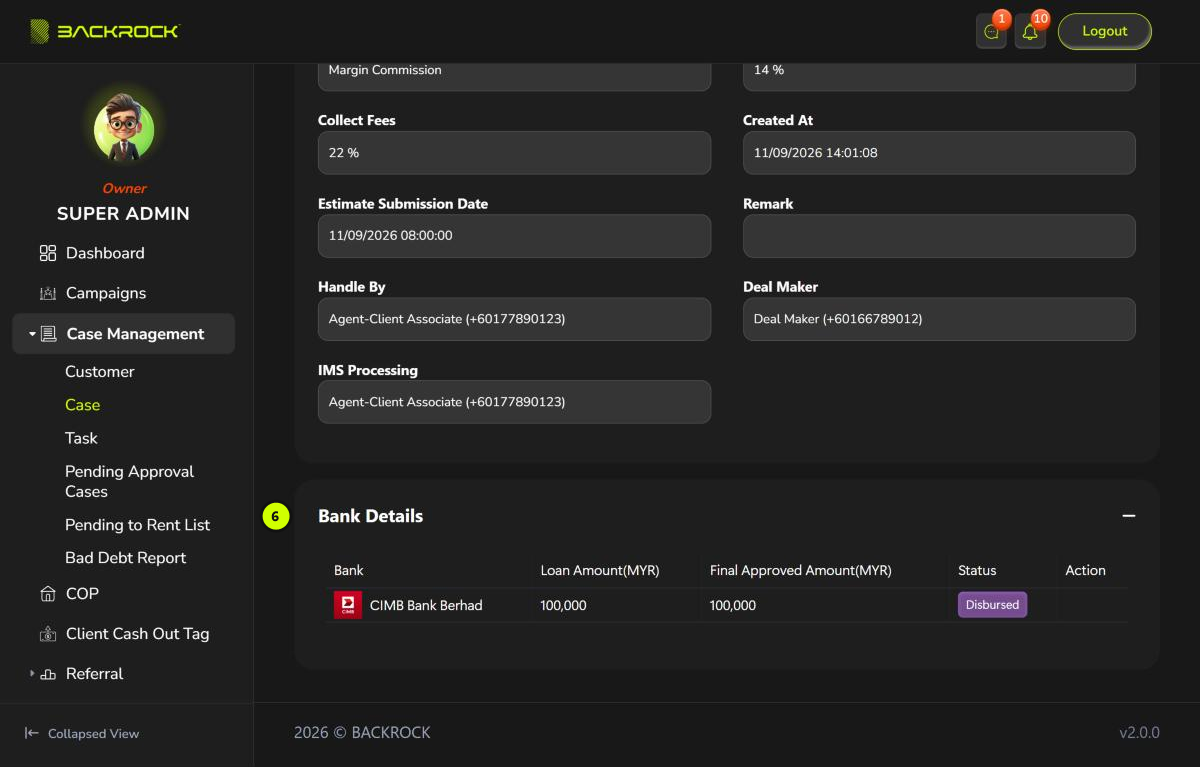
Task: Click the Logout button
Action: pos(1105,31)
